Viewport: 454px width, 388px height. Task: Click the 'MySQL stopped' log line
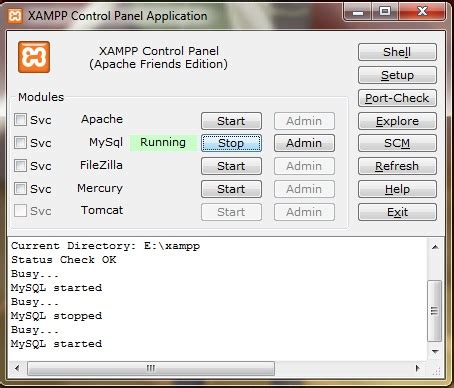(56, 316)
